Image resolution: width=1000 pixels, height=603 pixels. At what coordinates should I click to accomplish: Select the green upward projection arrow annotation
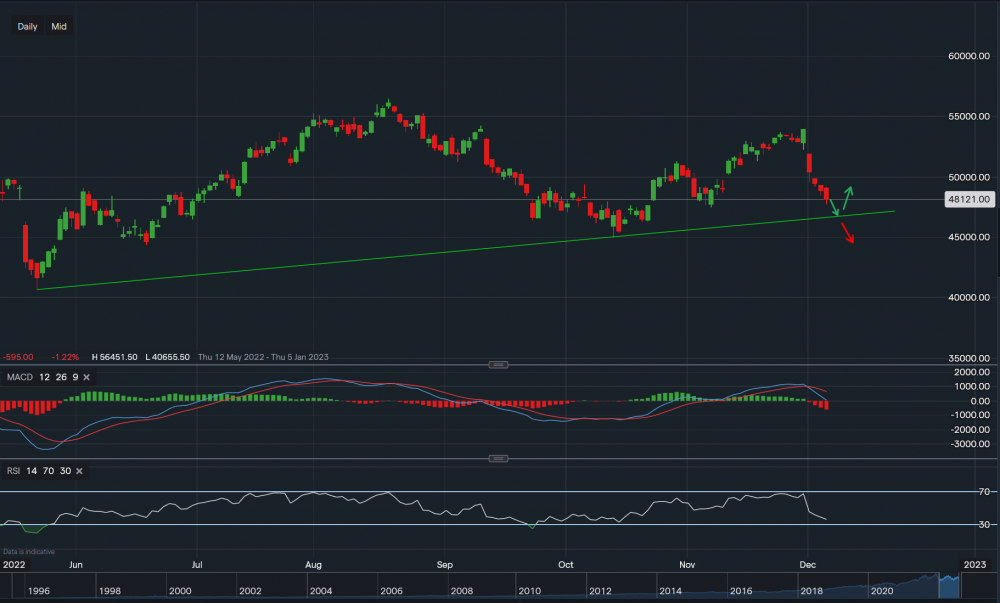tap(845, 197)
